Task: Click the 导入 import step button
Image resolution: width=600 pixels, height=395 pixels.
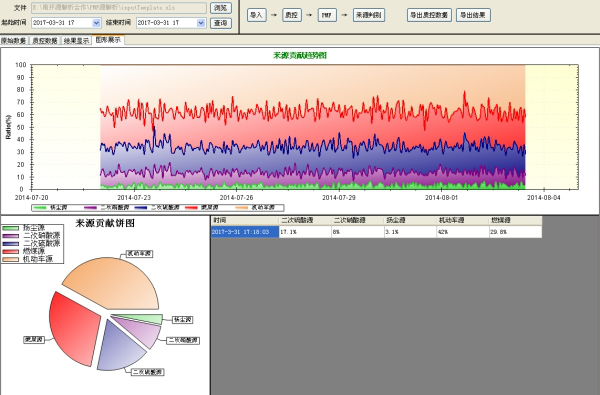Action: (256, 15)
